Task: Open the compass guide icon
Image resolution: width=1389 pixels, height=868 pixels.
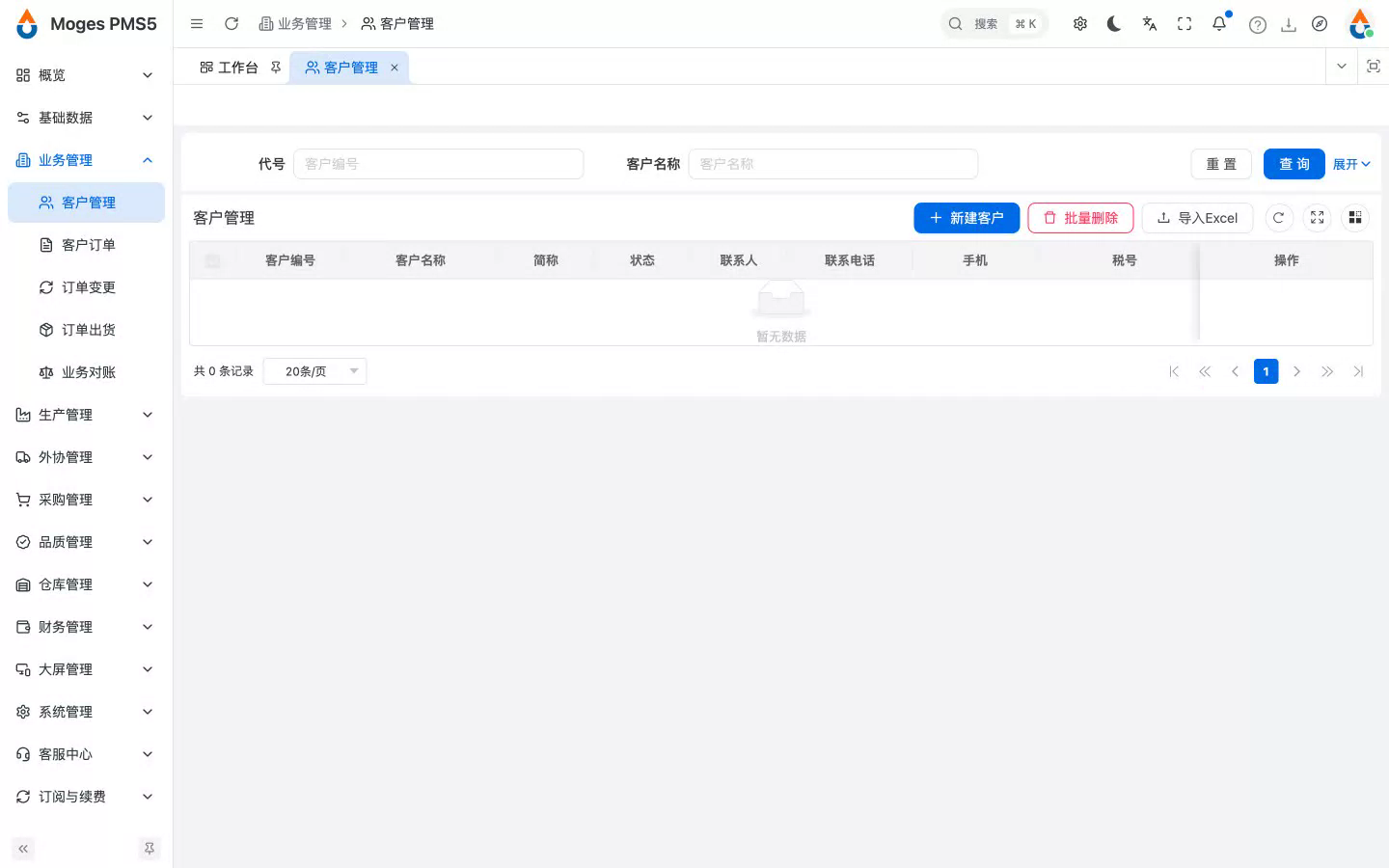Action: click(1320, 24)
